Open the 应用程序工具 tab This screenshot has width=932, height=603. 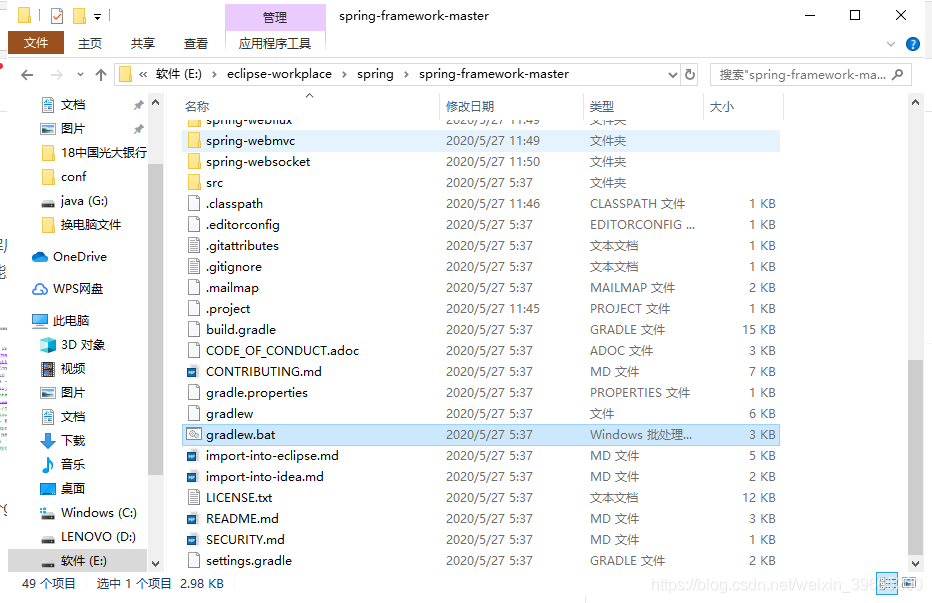tap(275, 43)
